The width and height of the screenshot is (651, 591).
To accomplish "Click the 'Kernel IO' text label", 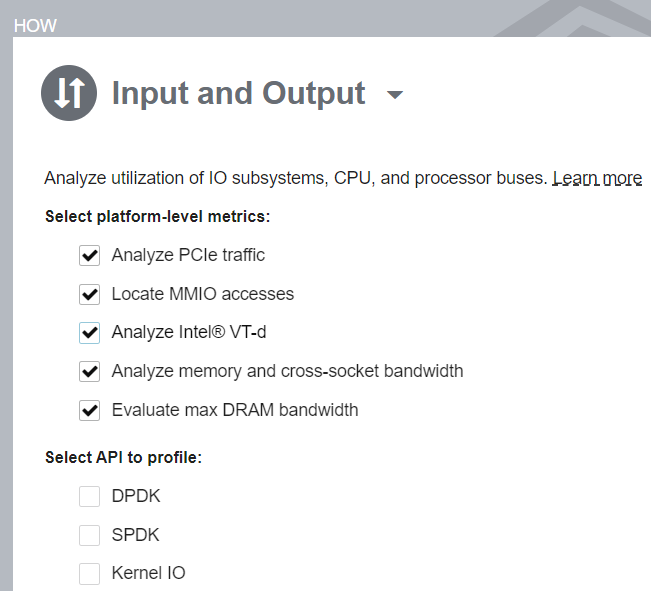I will [148, 573].
